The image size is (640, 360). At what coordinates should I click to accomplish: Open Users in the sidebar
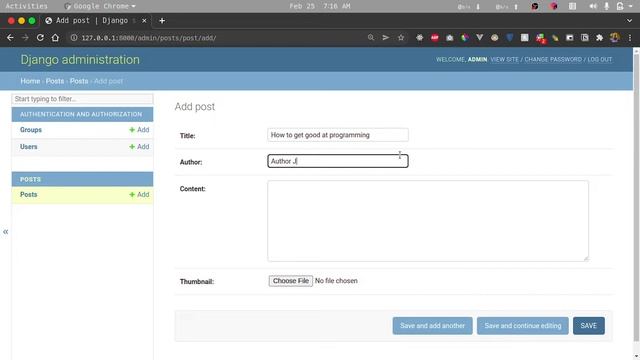29,147
